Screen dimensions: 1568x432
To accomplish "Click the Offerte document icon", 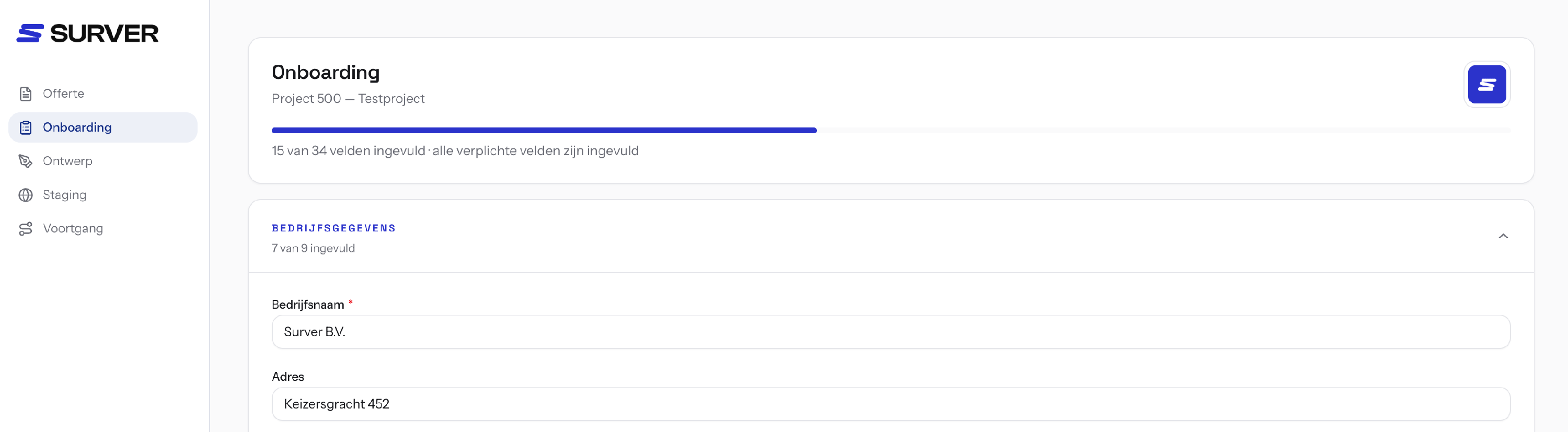I will pyautogui.click(x=26, y=94).
